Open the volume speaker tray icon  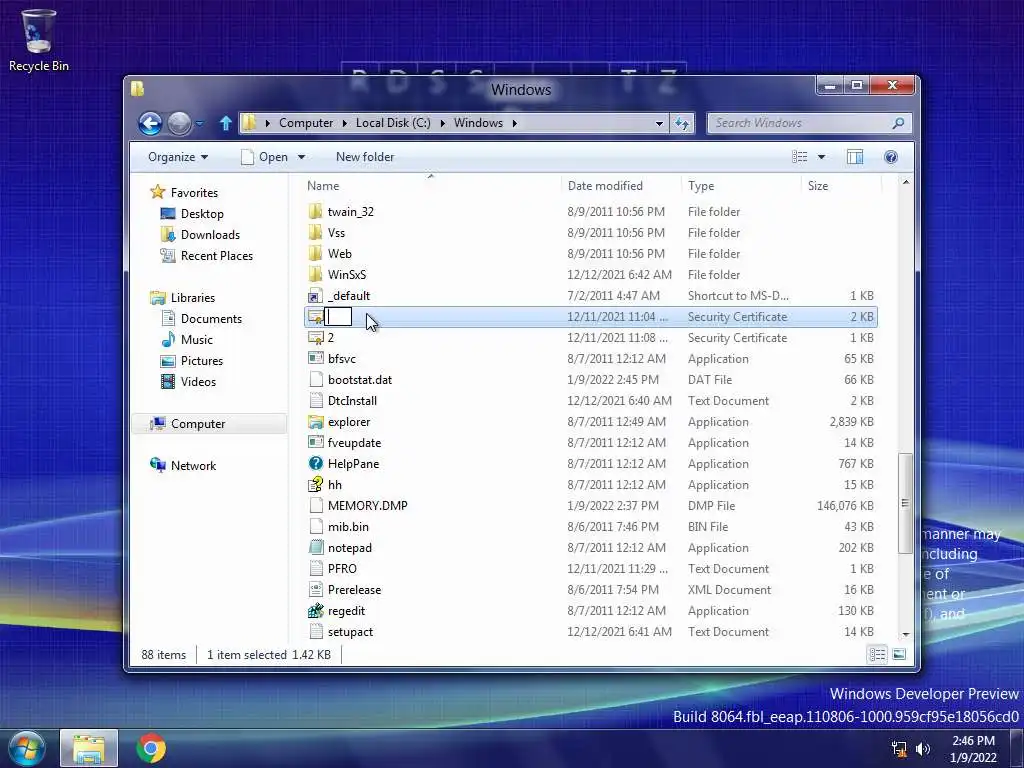click(923, 749)
